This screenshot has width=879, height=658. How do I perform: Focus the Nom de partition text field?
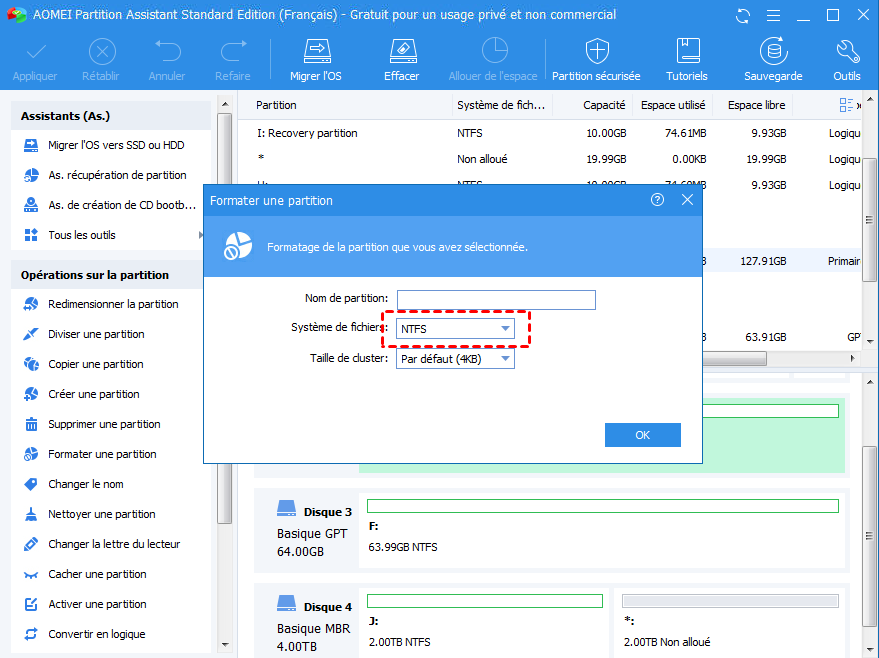[496, 300]
